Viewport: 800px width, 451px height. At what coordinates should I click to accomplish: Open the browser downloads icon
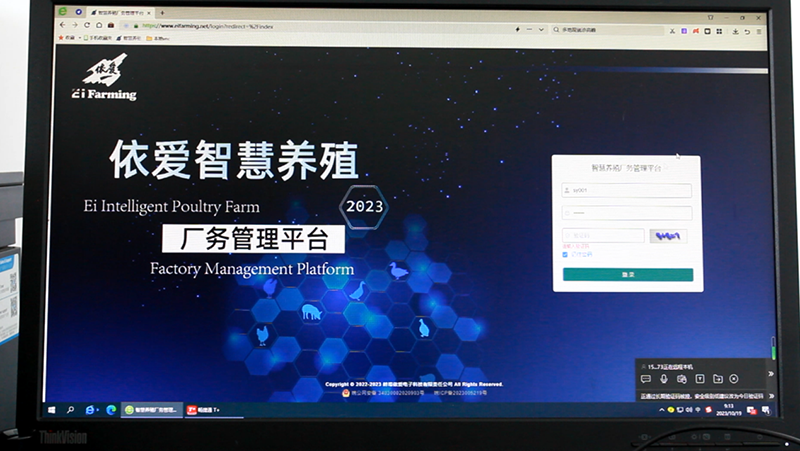(735, 32)
